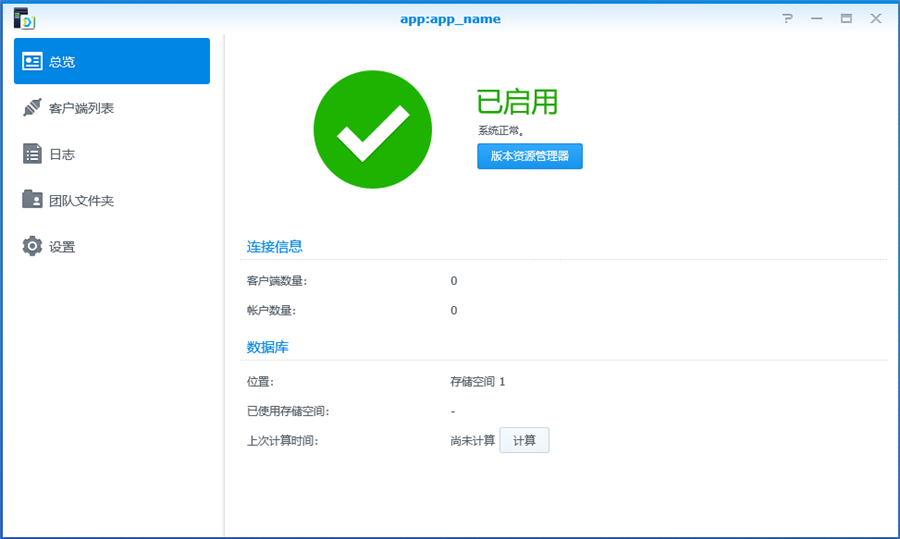
Task: Click the gear icon beside 设置
Action: coord(33,246)
